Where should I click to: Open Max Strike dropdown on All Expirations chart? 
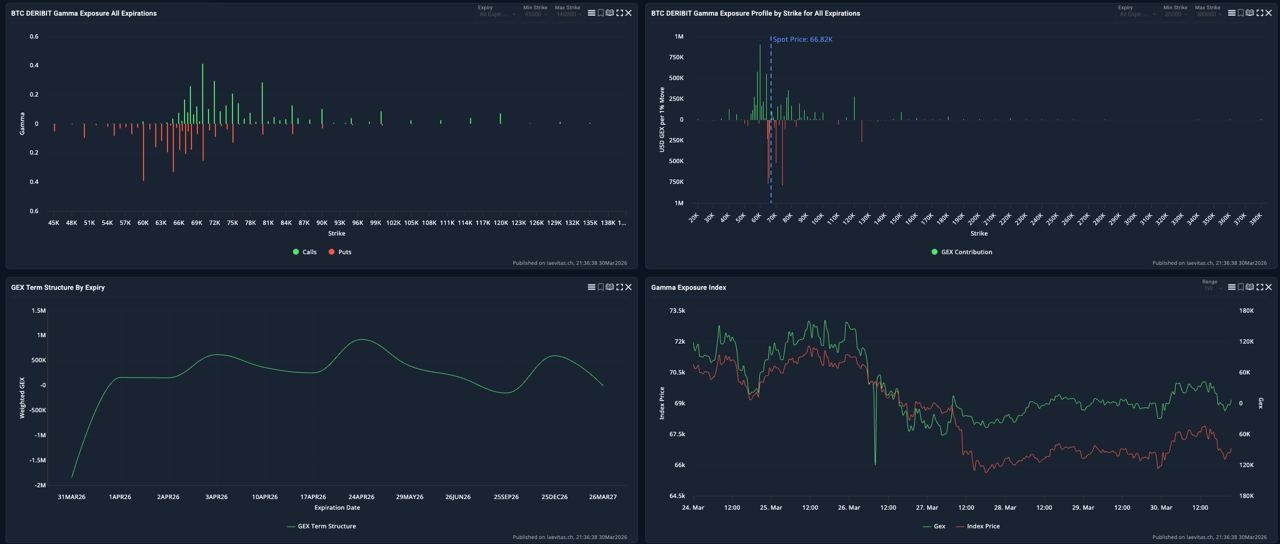(567, 11)
